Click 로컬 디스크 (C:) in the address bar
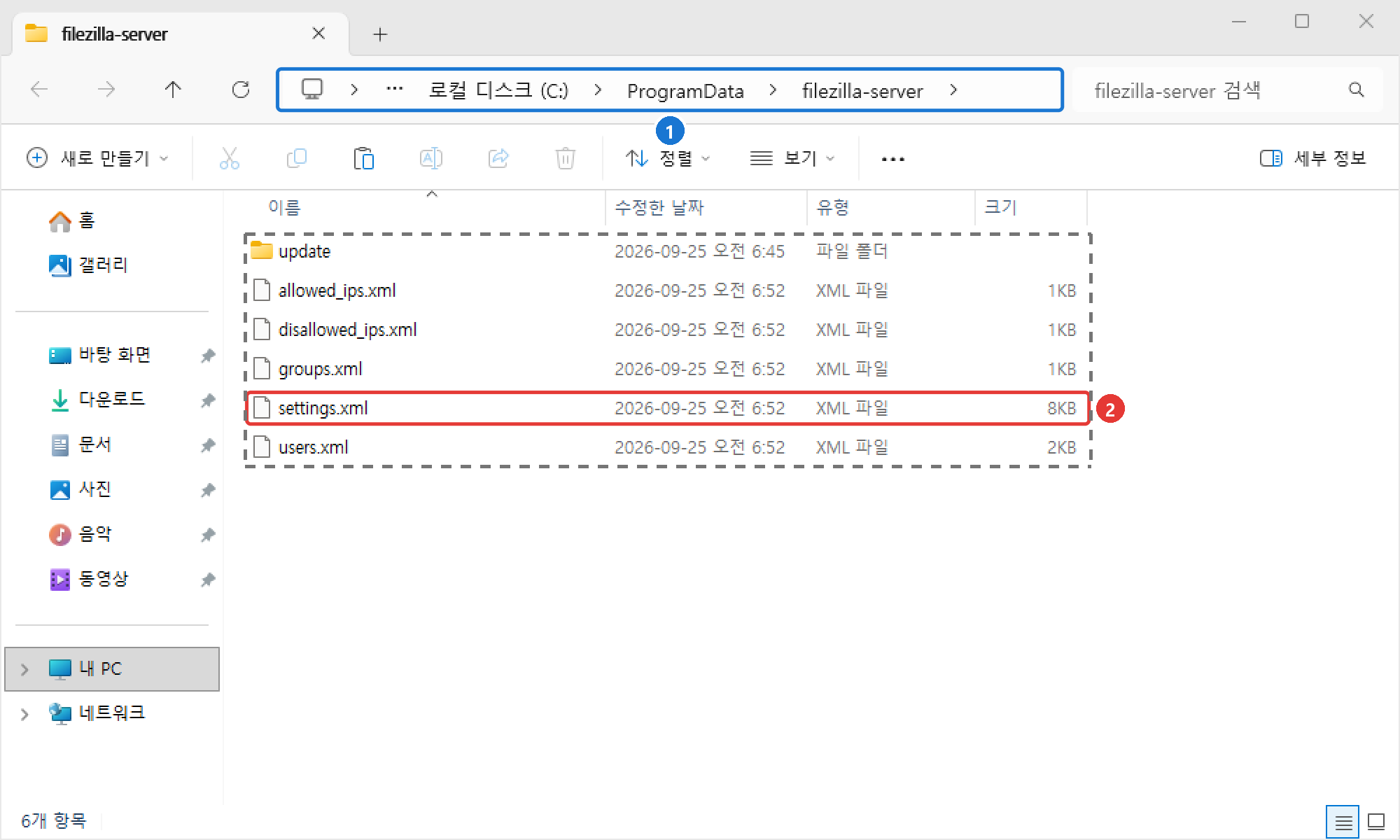Image resolution: width=1400 pixels, height=840 pixels. pyautogui.click(x=498, y=90)
